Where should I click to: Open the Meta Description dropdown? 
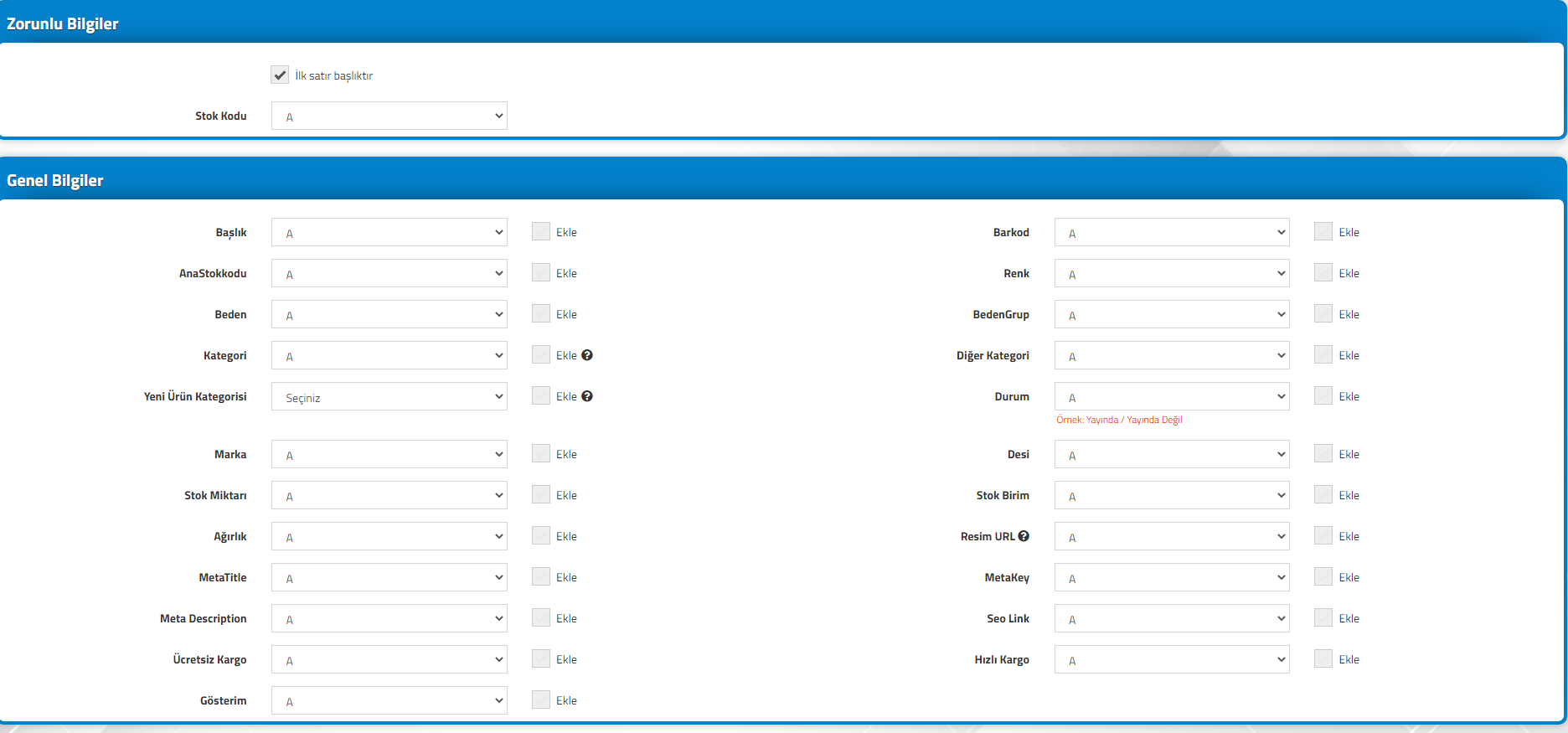pos(389,618)
